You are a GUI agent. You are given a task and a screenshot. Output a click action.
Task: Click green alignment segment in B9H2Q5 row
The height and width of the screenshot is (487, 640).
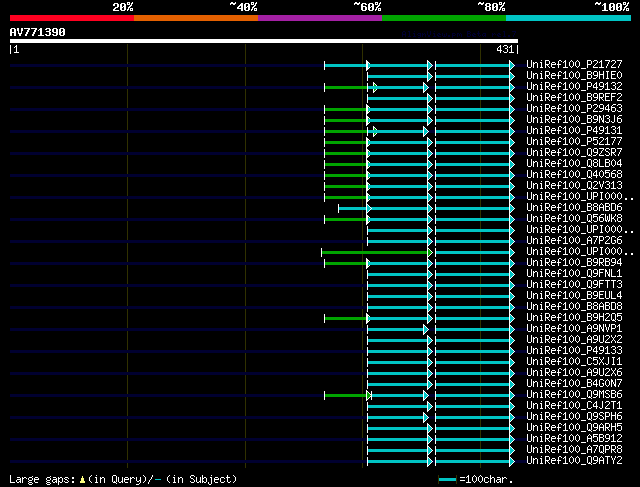click(x=346, y=318)
